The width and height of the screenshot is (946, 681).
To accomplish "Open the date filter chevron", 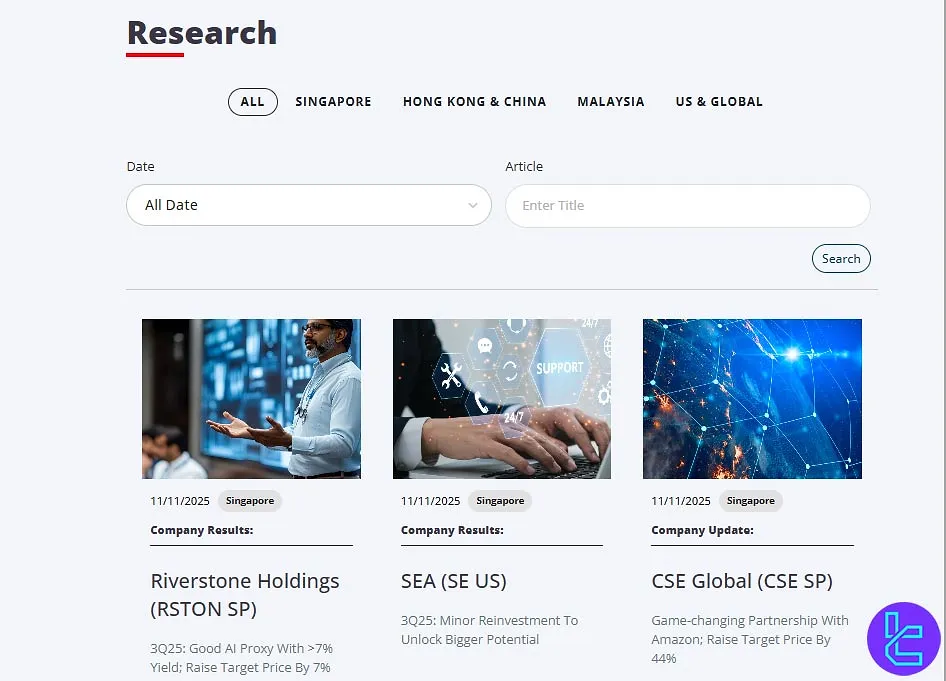I will click(473, 205).
